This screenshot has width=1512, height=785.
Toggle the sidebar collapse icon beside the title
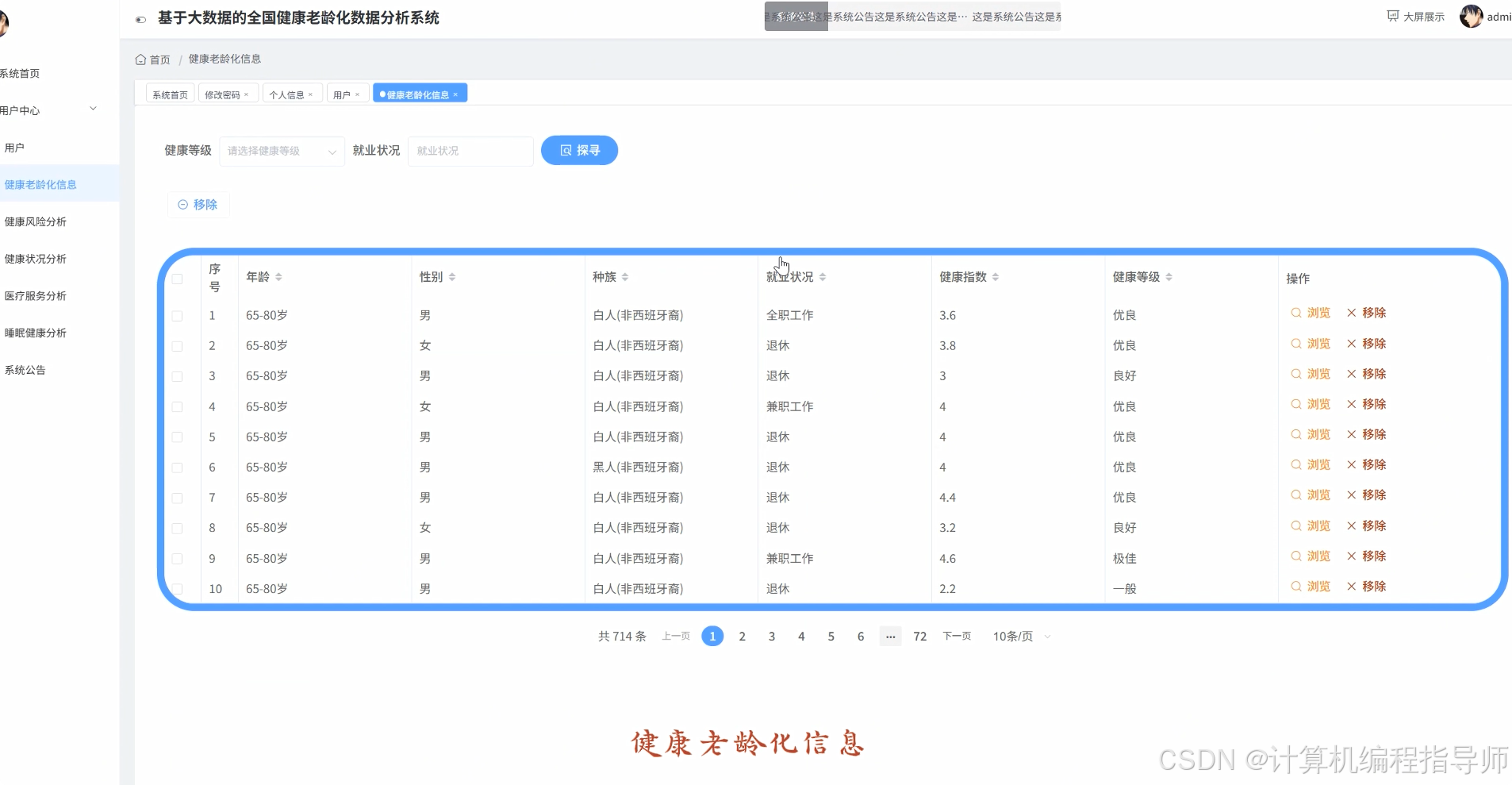tap(140, 19)
